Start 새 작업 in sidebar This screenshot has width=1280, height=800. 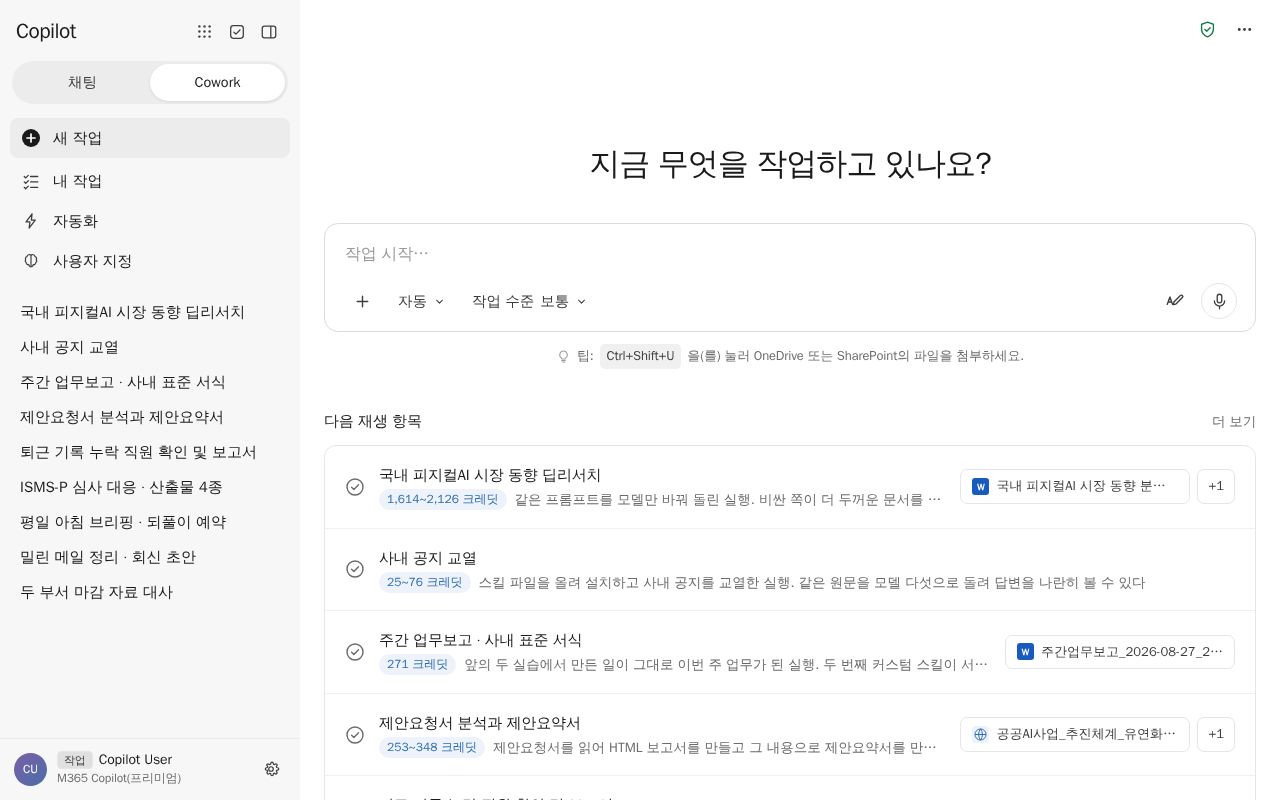tap(150, 138)
